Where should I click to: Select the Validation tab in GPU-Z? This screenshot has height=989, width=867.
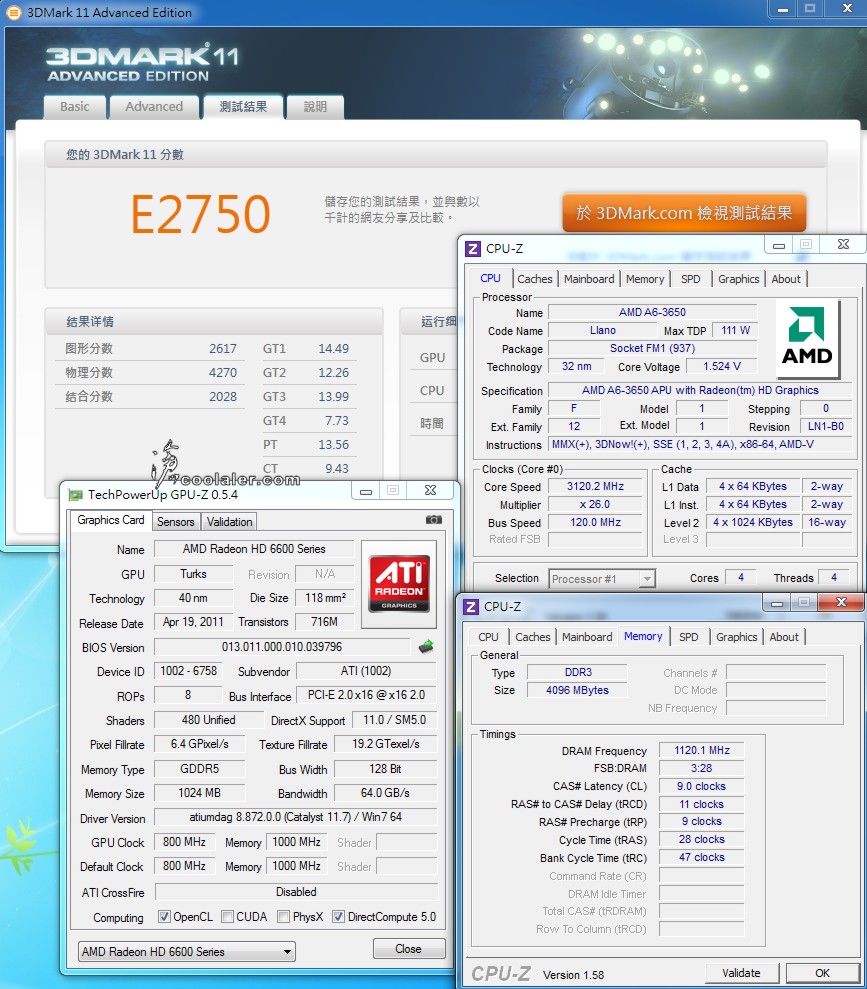point(230,522)
